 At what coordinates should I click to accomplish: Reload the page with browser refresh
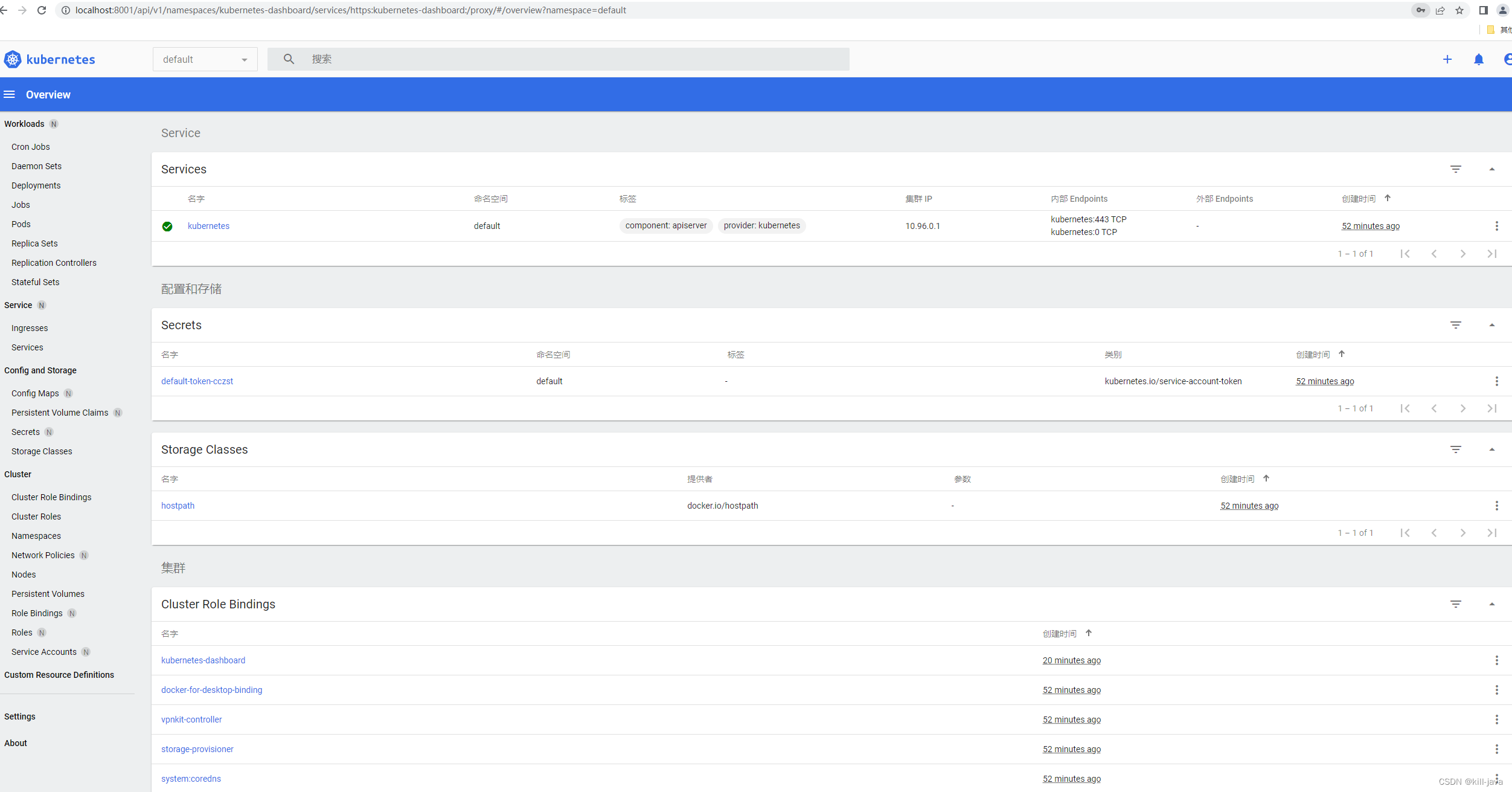[42, 10]
